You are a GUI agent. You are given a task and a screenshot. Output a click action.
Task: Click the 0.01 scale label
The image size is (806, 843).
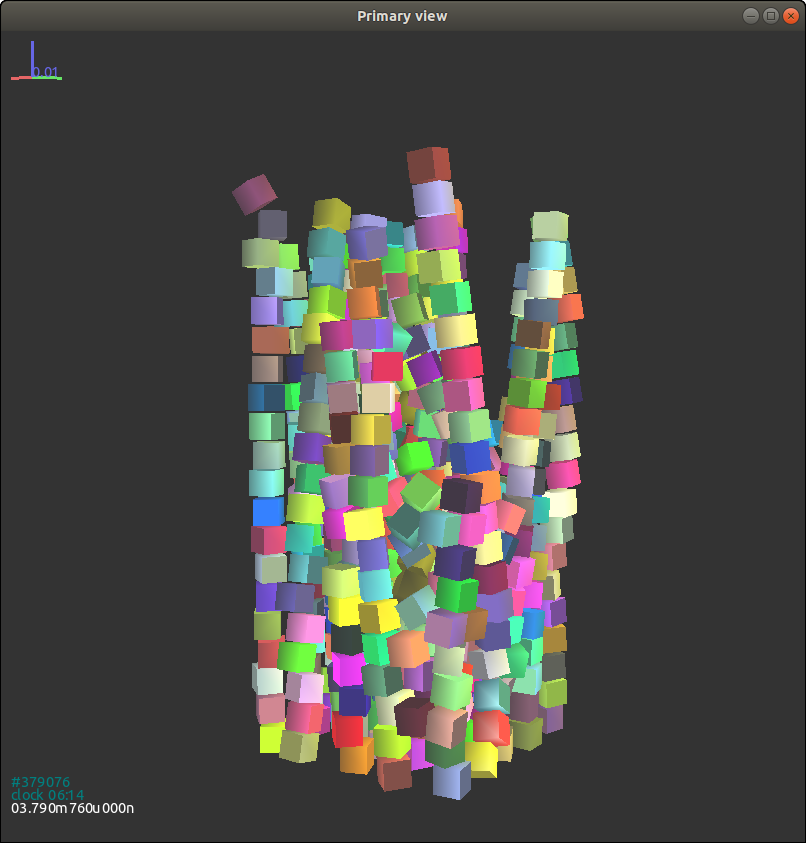coord(46,72)
